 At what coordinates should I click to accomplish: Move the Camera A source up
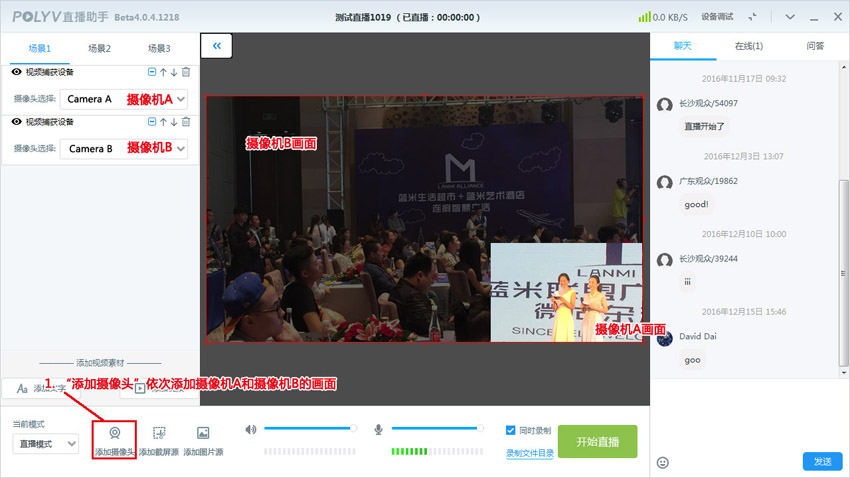coord(163,72)
